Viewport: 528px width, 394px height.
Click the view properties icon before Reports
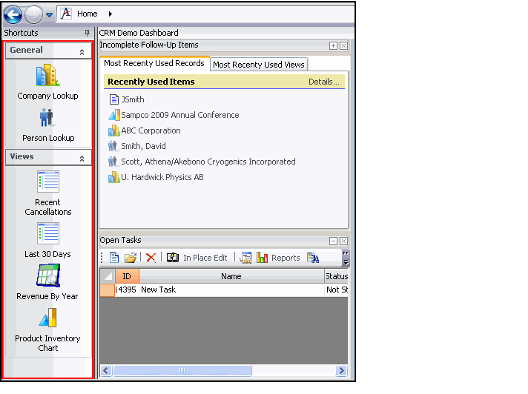click(x=246, y=258)
